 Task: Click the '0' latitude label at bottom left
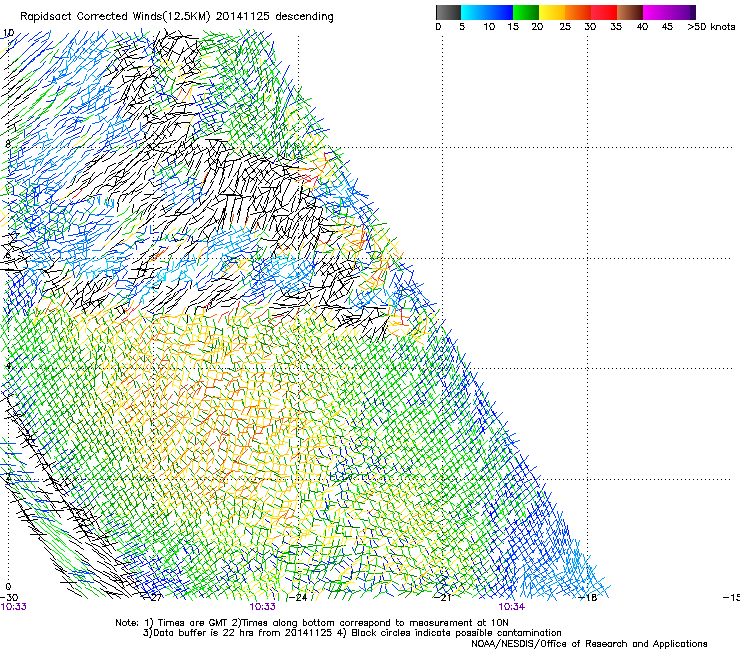(8, 587)
